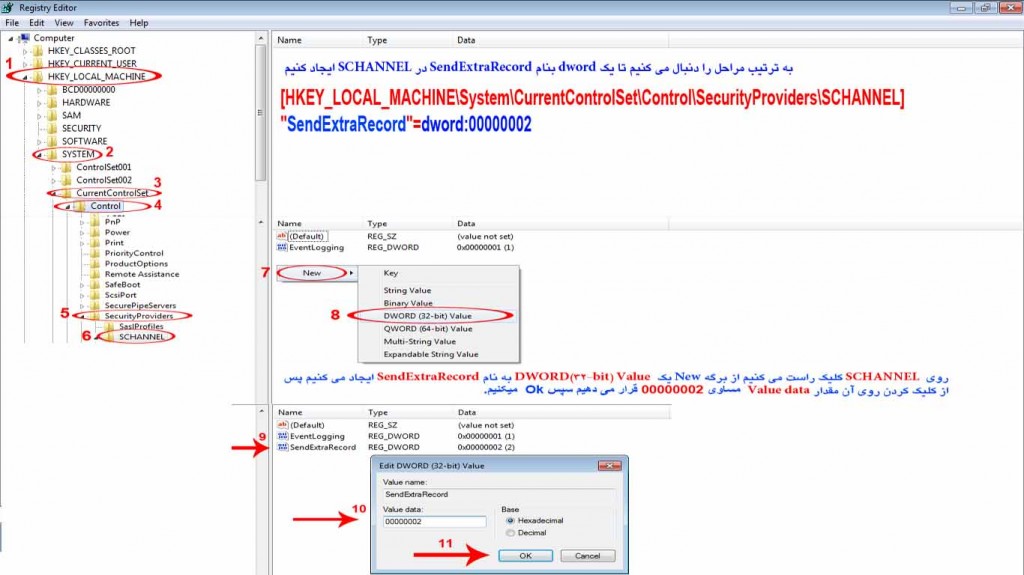This screenshot has width=1024, height=575.
Task: Click the Value data input field
Action: click(434, 521)
